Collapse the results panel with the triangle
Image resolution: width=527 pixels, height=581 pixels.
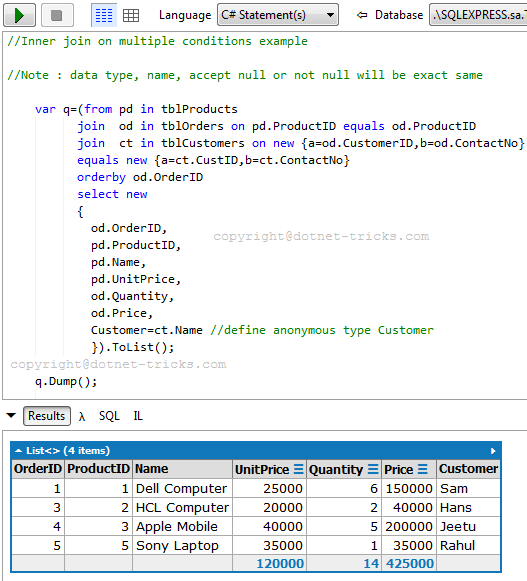tap(11, 415)
